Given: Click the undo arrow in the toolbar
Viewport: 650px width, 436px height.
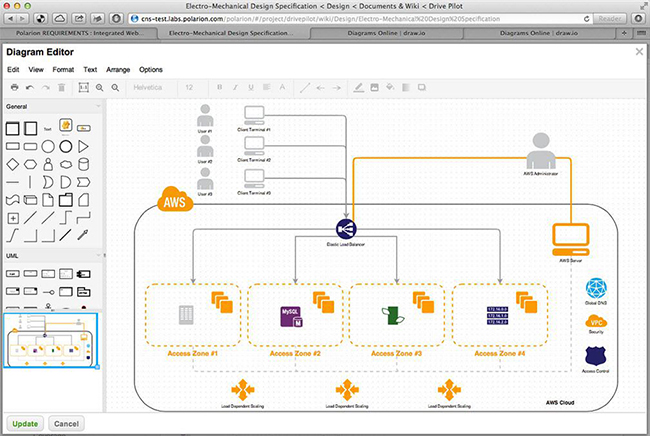Looking at the screenshot, I should pyautogui.click(x=30, y=88).
